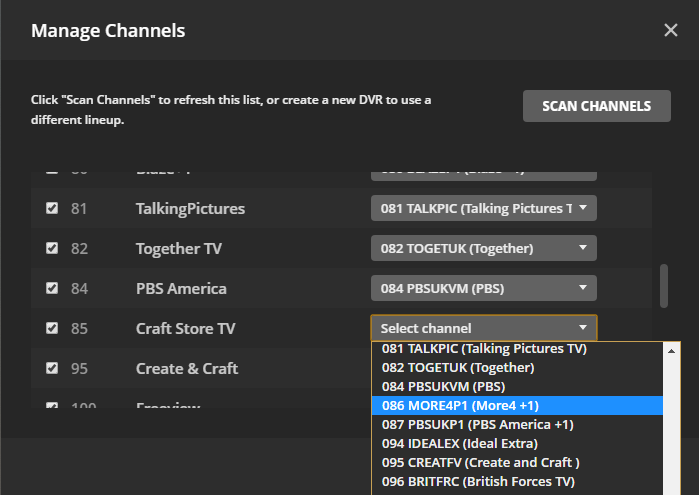Select 095 CREATFV (Create and Craft) option
699x495 pixels.
[517, 462]
